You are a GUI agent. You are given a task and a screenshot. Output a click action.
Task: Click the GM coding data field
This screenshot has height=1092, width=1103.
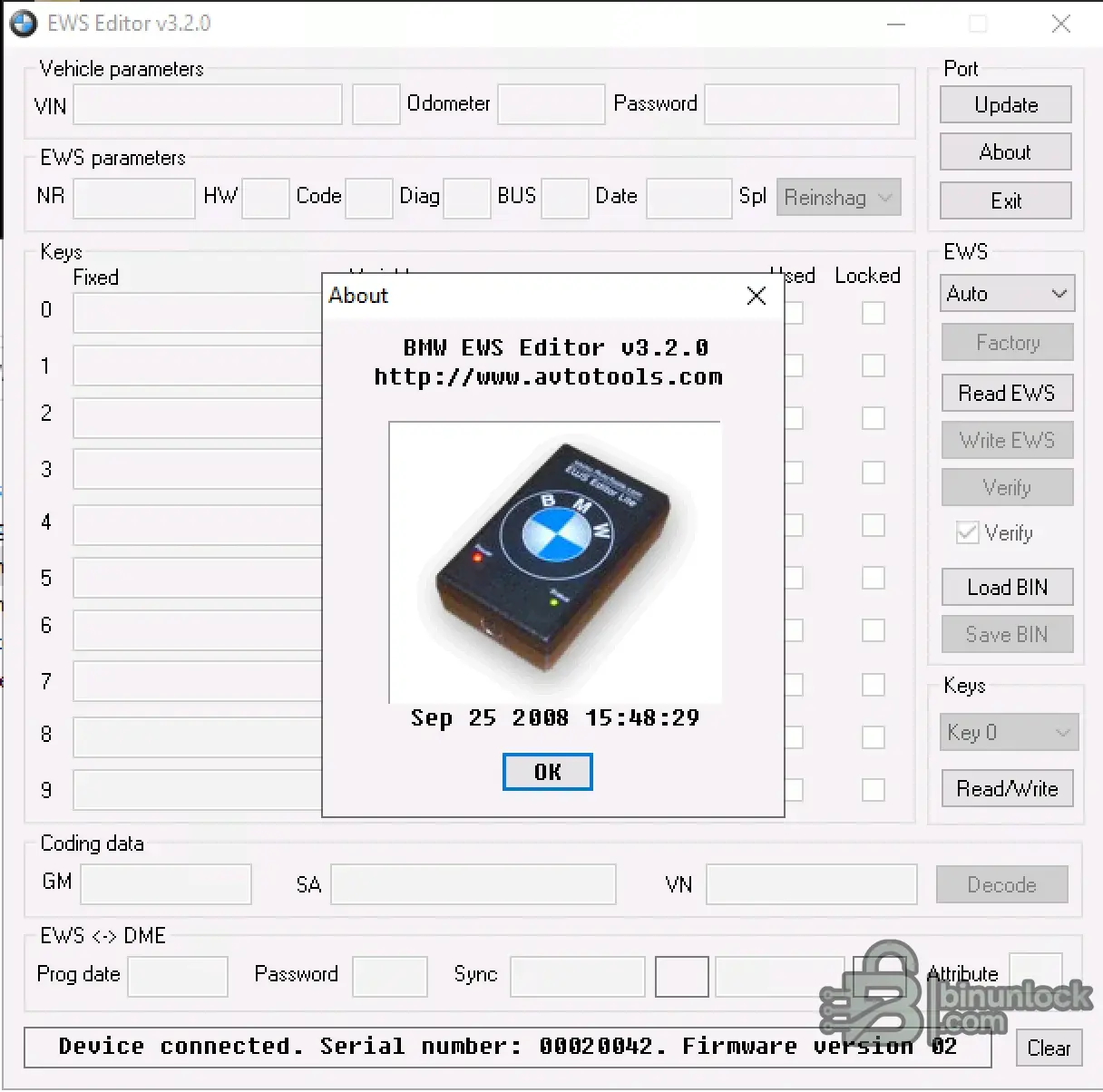click(166, 883)
